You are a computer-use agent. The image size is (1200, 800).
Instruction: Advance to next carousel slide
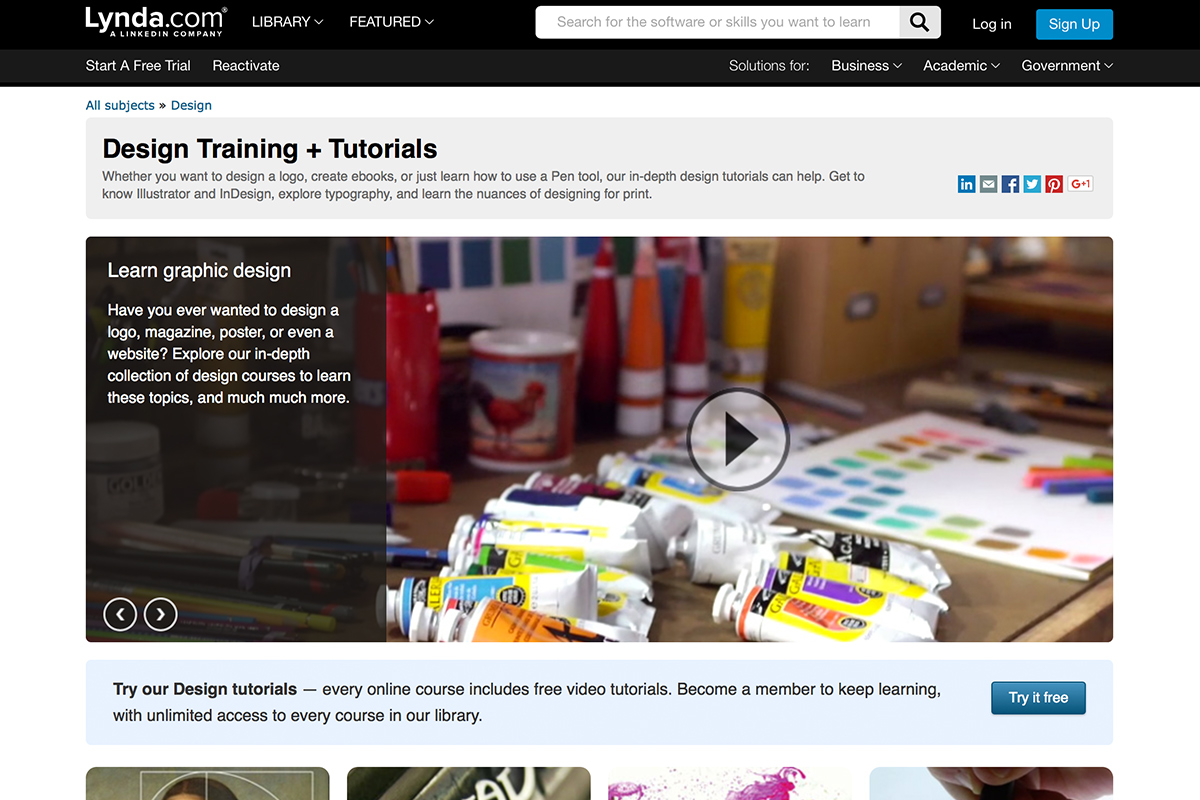(161, 613)
